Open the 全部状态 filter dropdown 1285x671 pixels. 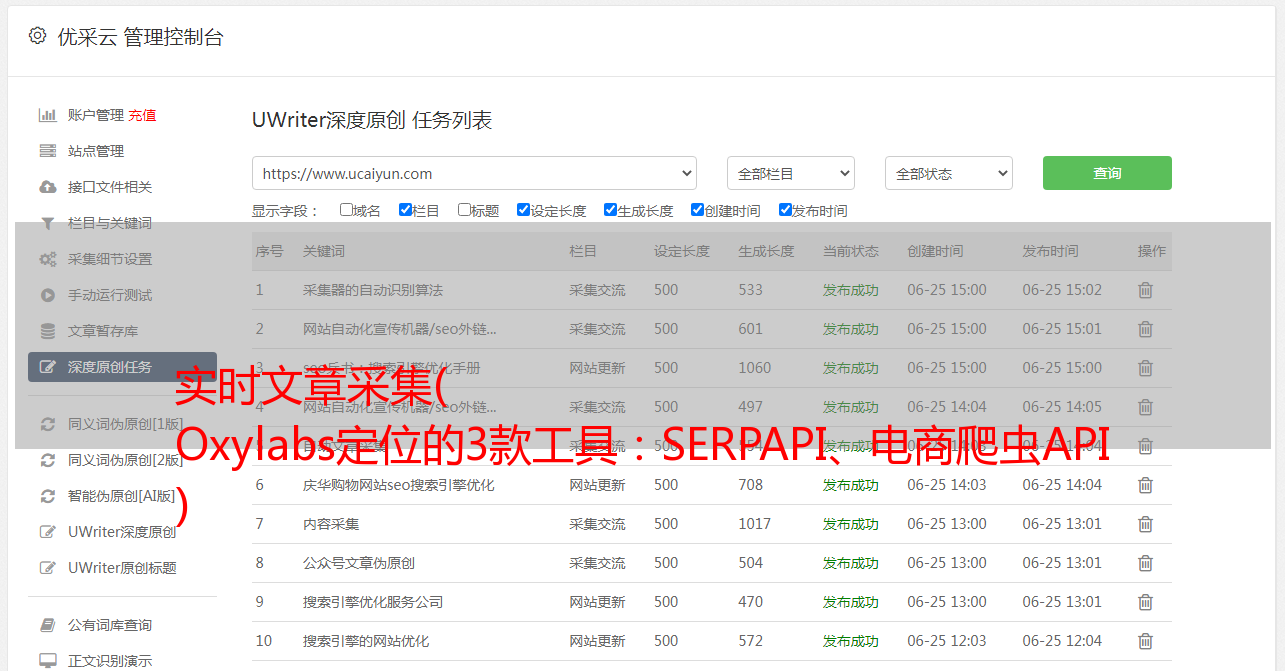pyautogui.click(x=948, y=173)
